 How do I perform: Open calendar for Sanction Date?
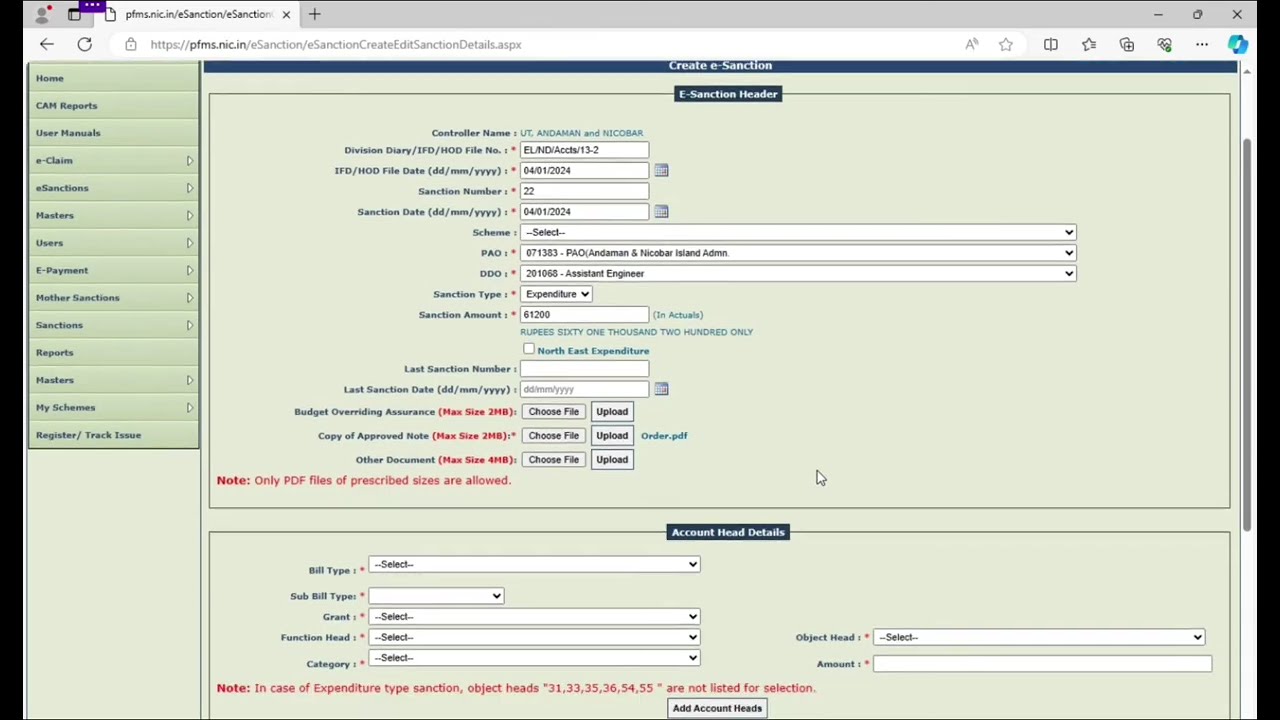(661, 212)
